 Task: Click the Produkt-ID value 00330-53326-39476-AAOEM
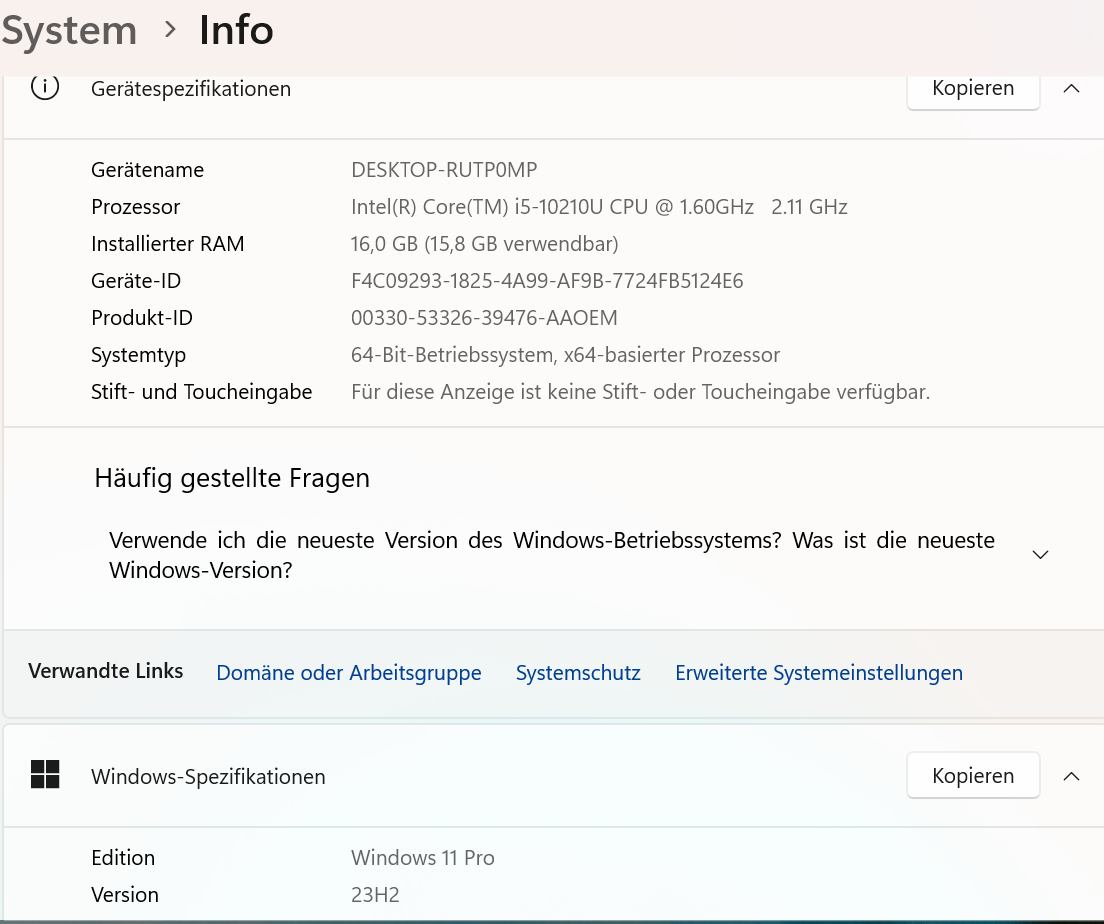484,318
